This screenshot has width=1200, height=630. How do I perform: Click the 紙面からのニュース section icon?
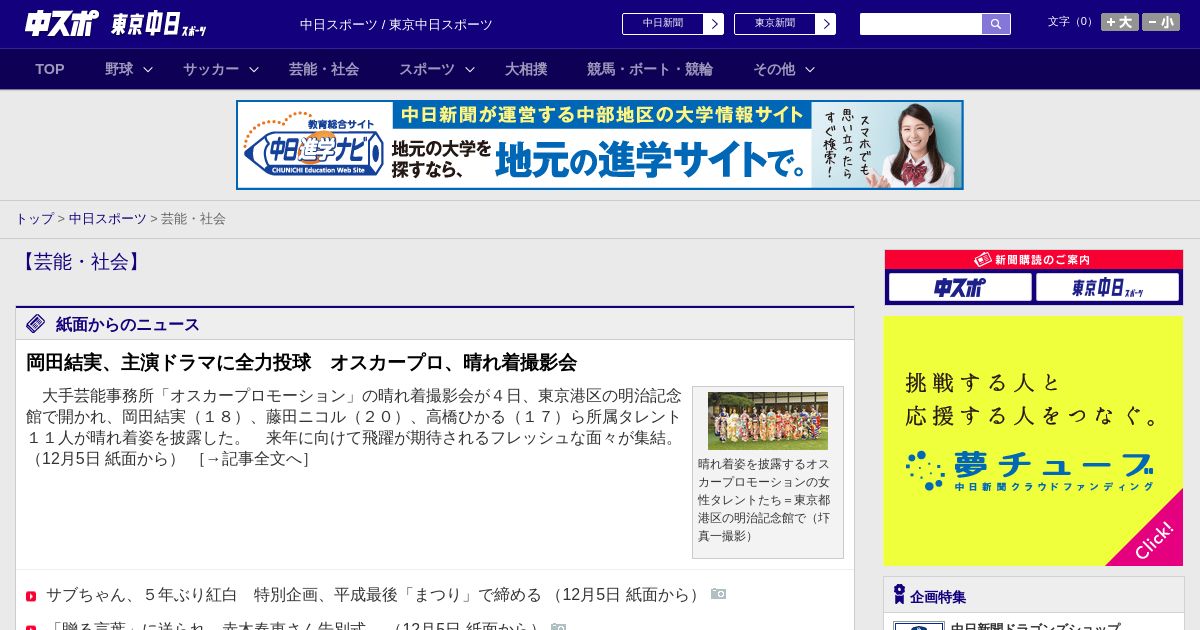[x=36, y=323]
